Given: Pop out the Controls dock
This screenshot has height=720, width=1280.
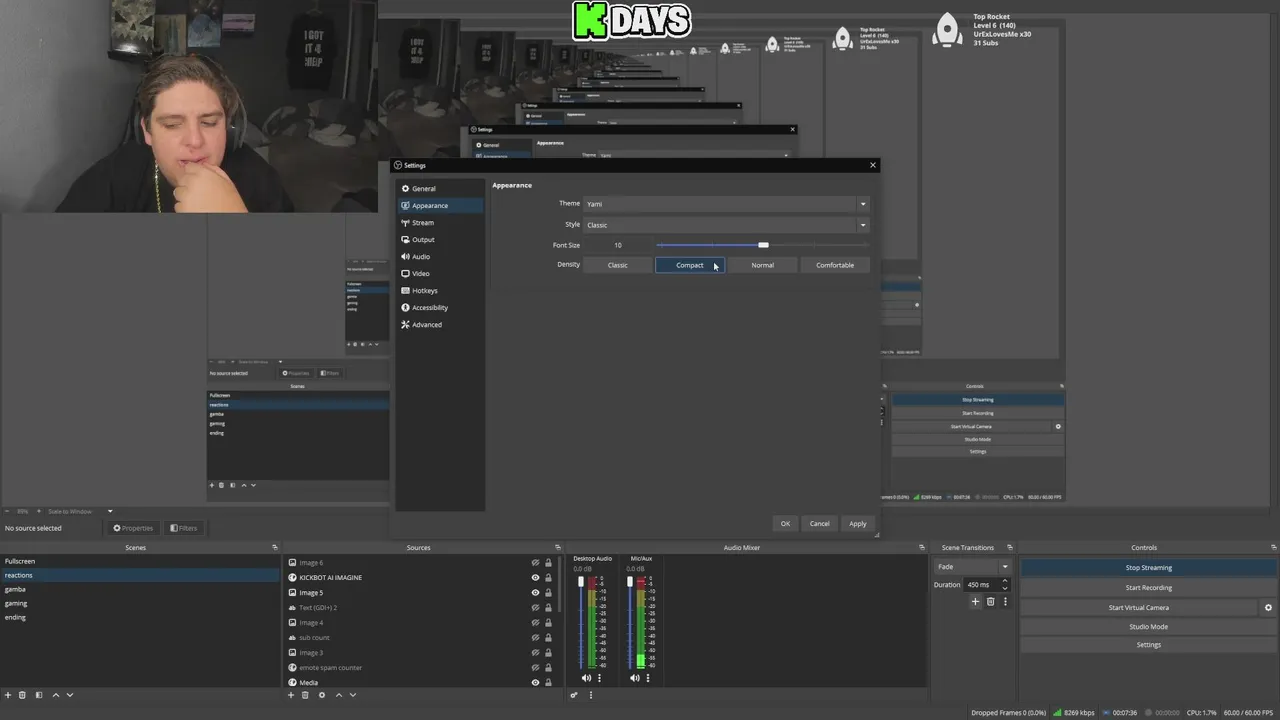Looking at the screenshot, I should 1273,547.
